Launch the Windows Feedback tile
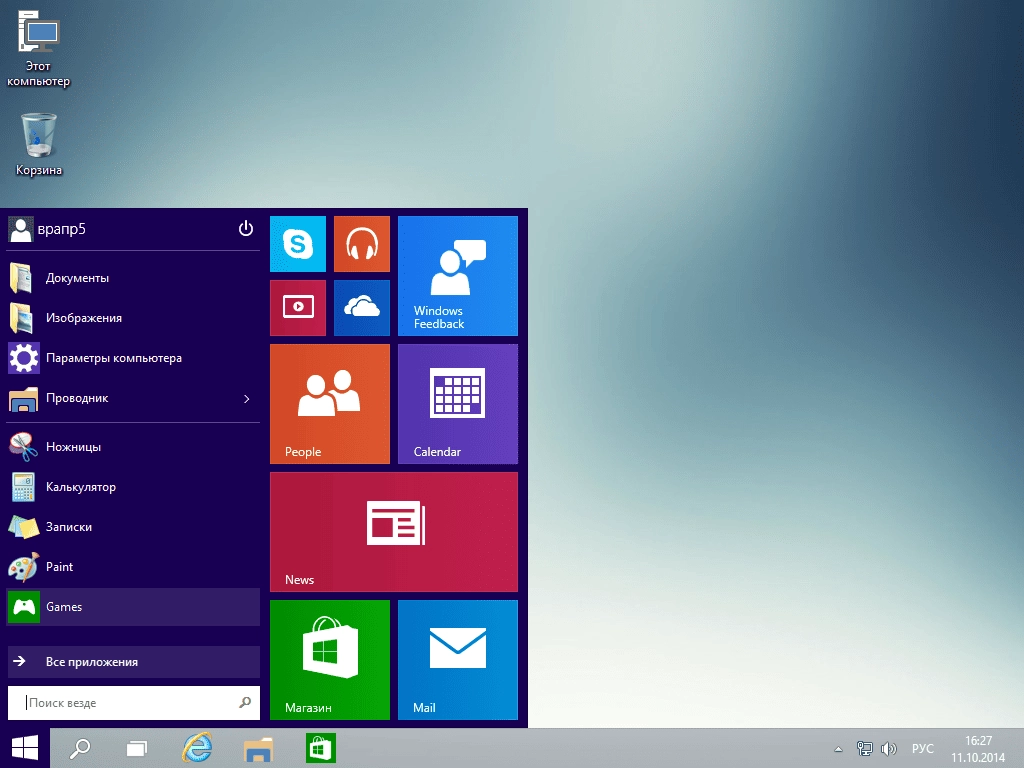 click(458, 276)
